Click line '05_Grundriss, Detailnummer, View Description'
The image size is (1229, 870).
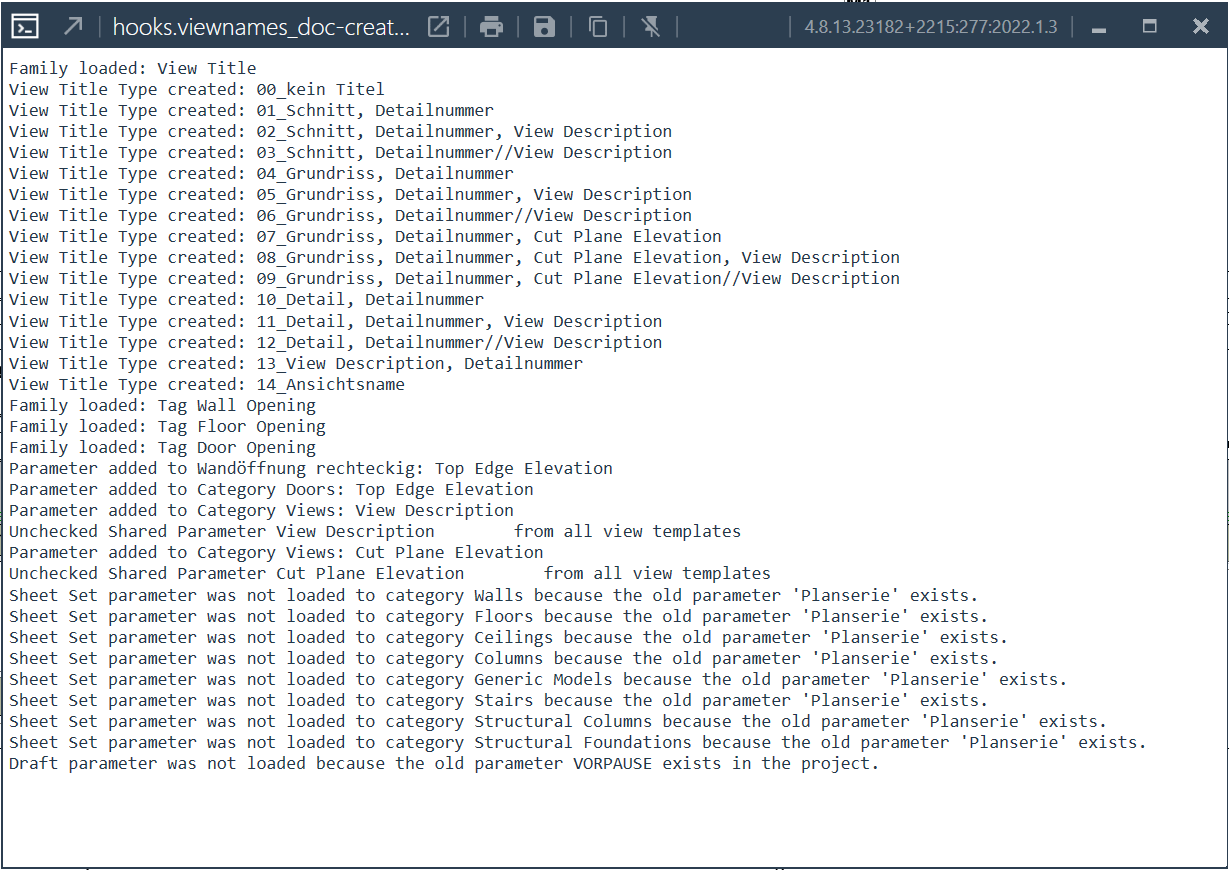(351, 195)
